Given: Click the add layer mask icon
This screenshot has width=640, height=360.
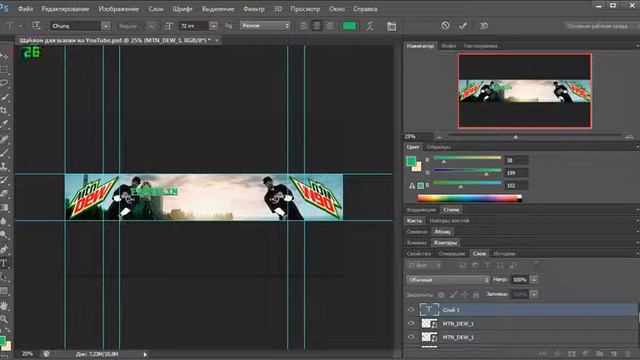Looking at the screenshot, I should [571, 353].
